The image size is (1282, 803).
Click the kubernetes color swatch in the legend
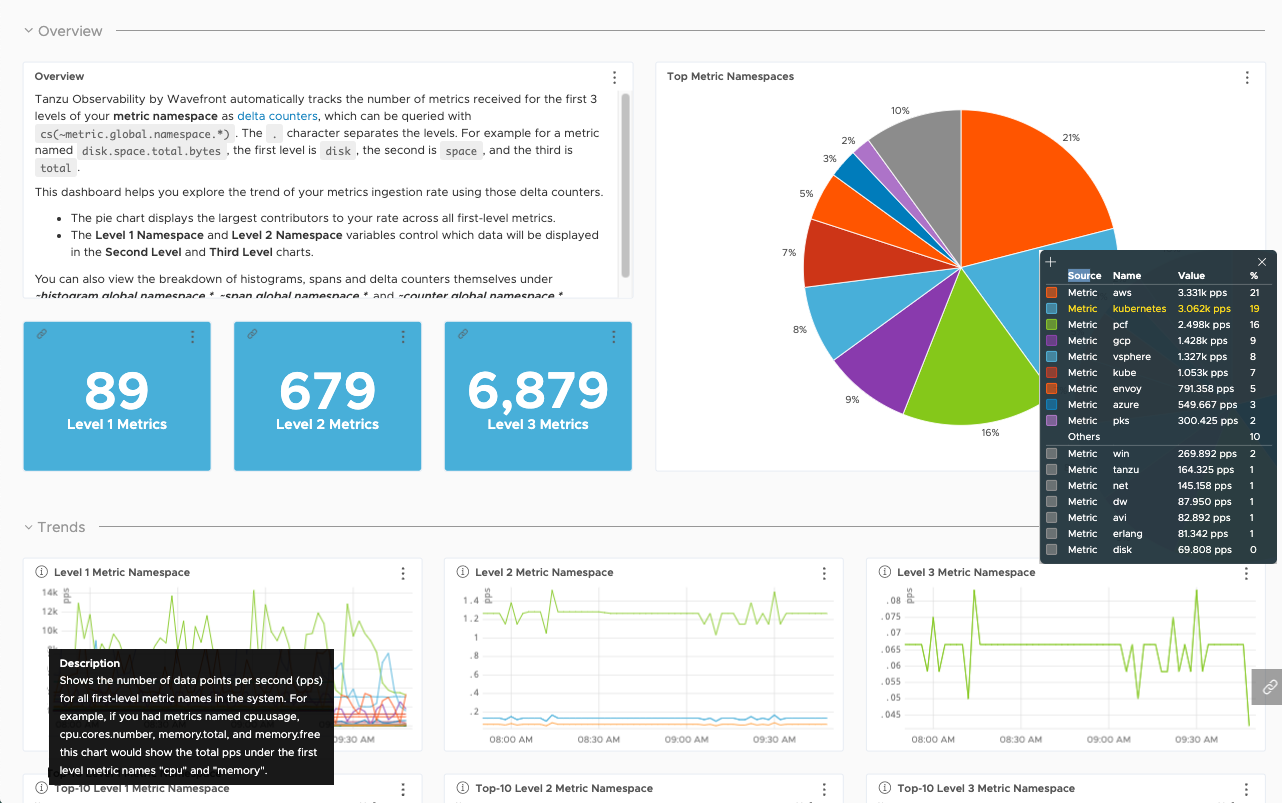(1051, 309)
